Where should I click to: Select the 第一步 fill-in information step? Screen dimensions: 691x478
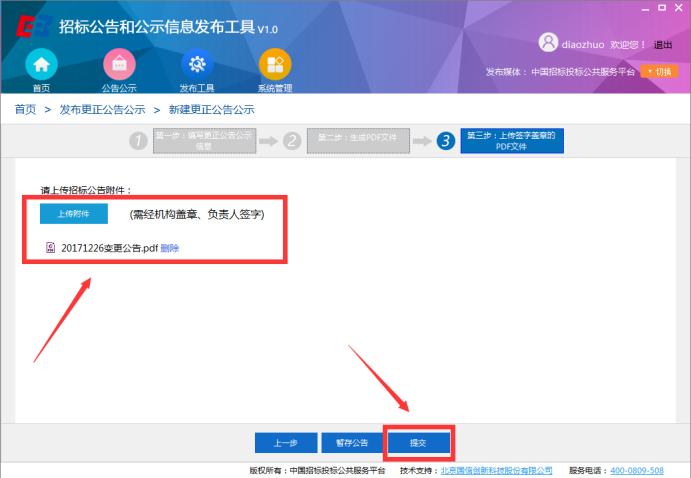(204, 141)
